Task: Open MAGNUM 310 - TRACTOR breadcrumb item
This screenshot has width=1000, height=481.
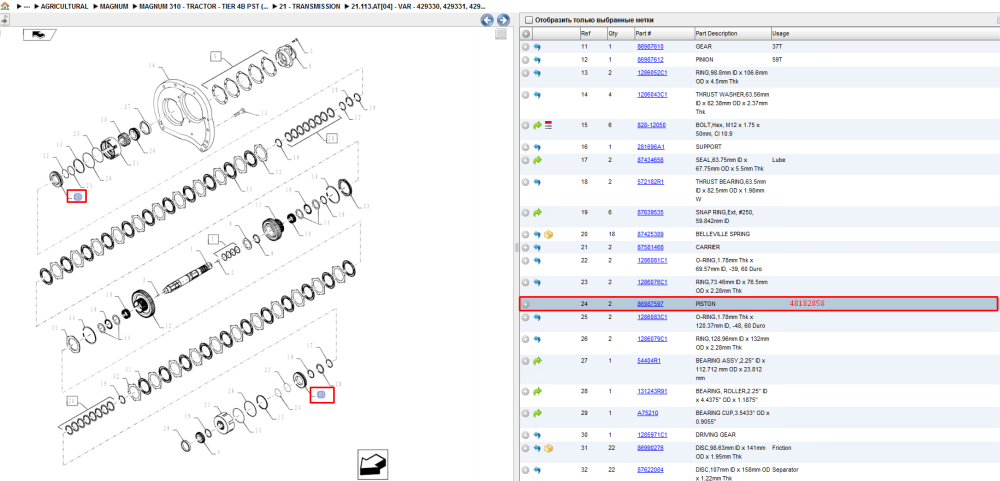Action: point(204,6)
